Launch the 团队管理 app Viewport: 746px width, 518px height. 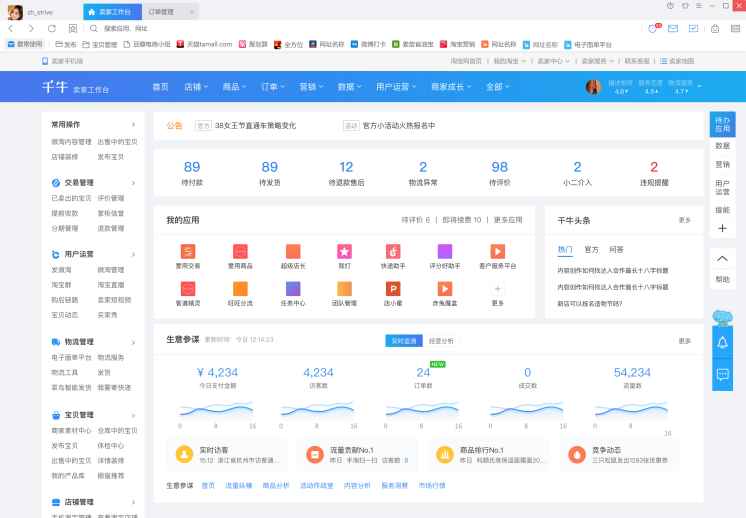[344, 289]
